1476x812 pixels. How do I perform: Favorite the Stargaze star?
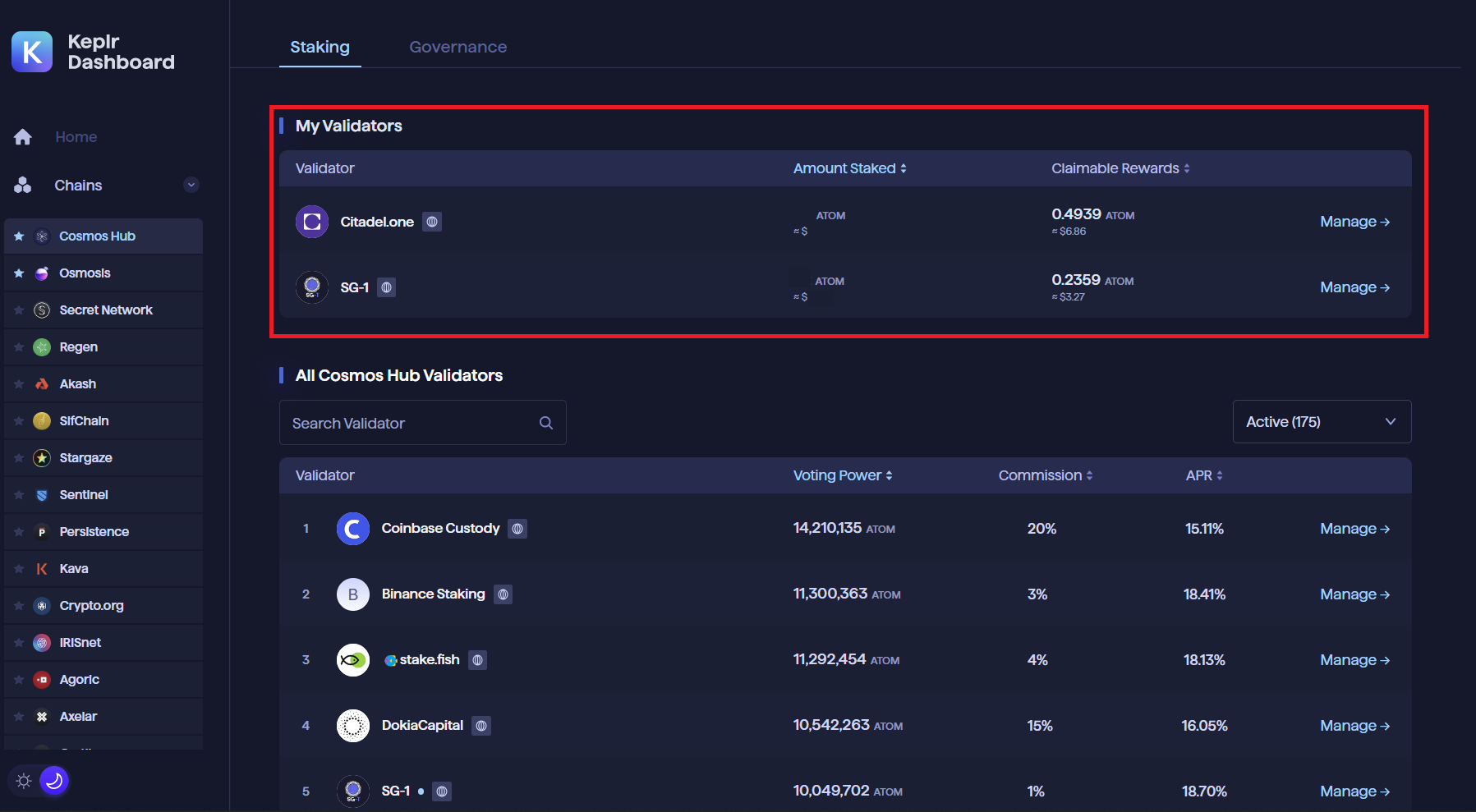click(x=19, y=458)
